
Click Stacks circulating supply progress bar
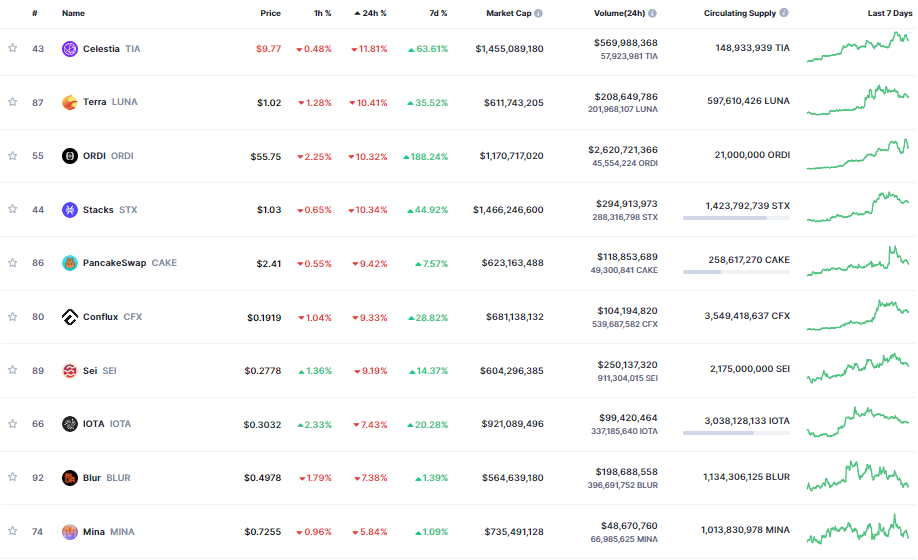[736, 218]
